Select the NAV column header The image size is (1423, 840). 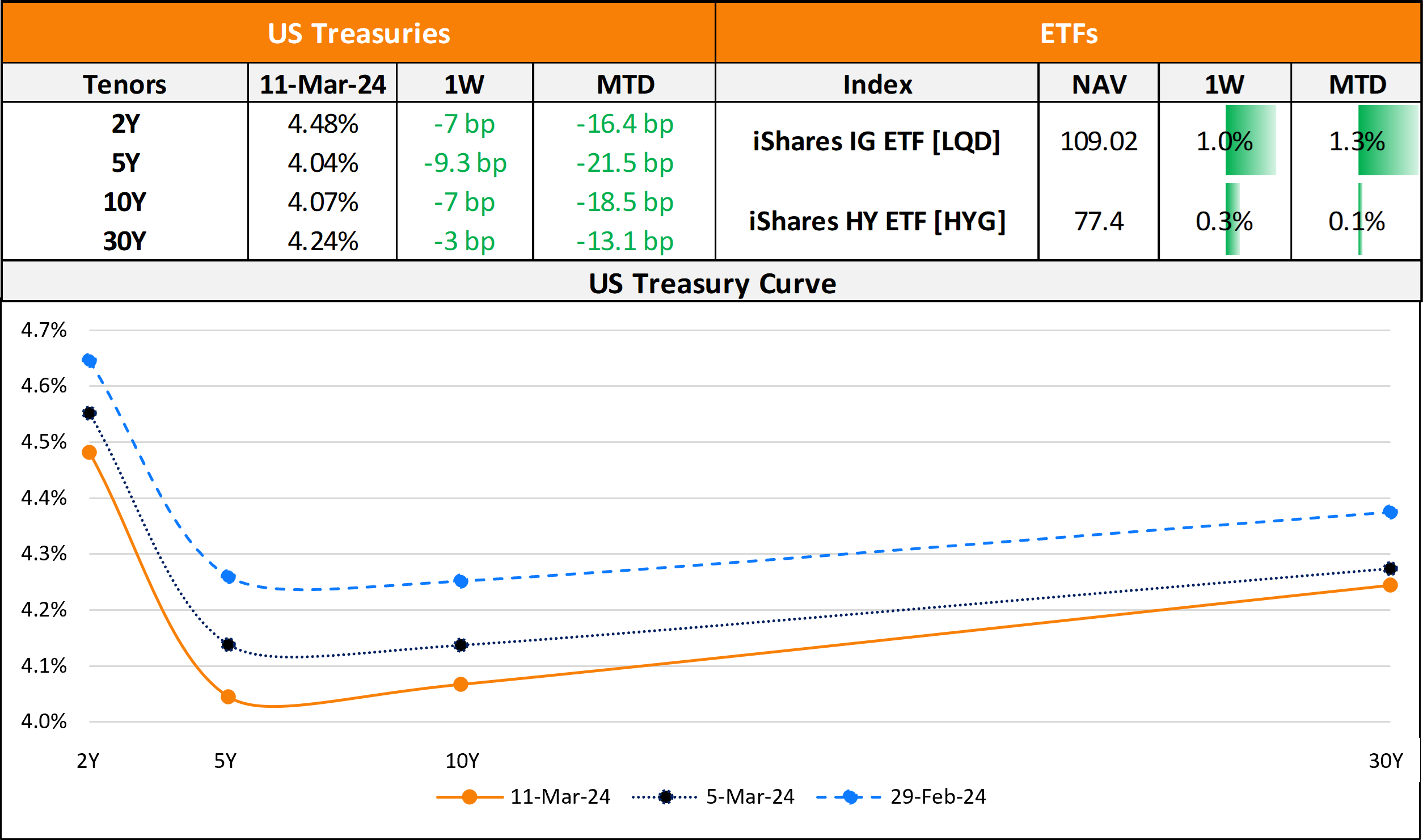1099,85
